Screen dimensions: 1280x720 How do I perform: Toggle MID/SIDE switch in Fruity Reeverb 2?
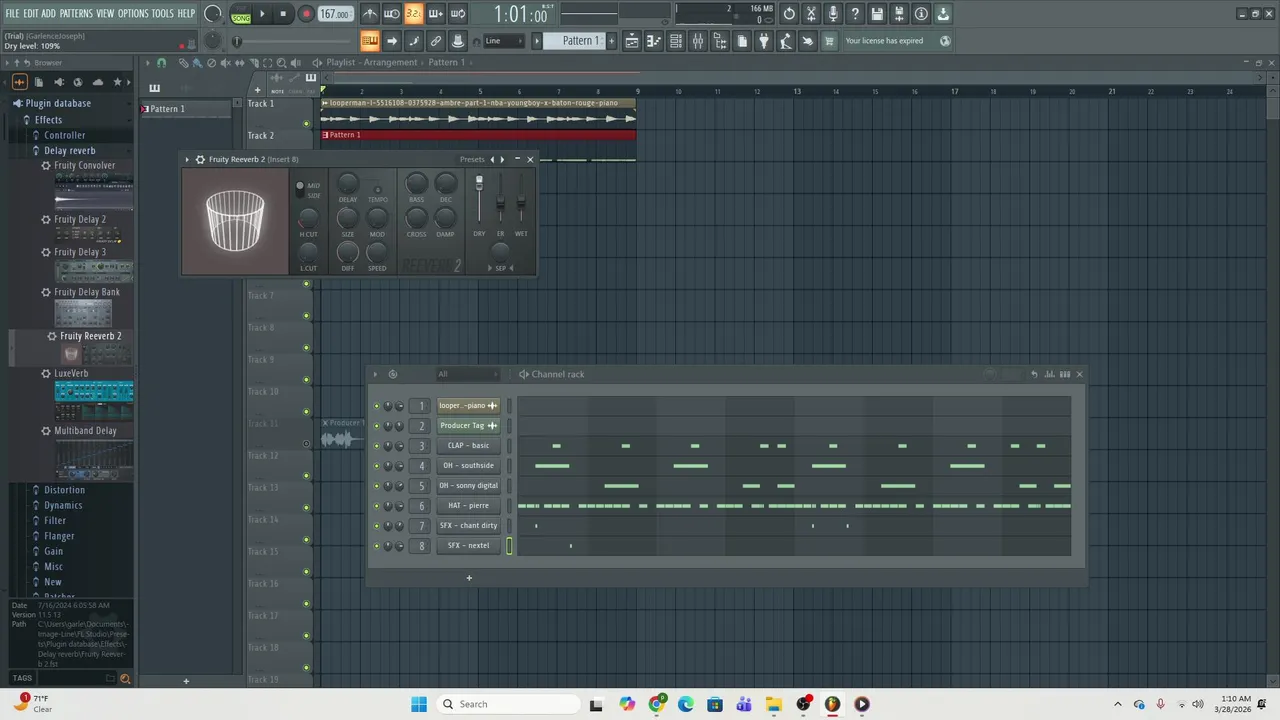[x=299, y=188]
